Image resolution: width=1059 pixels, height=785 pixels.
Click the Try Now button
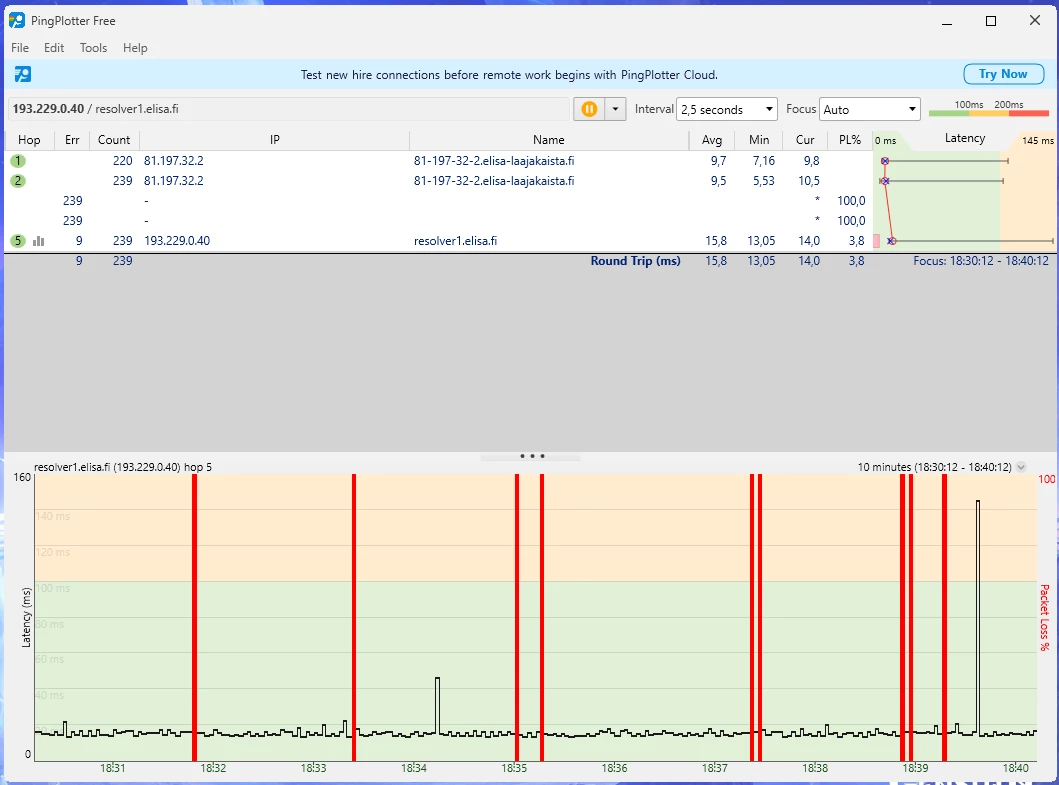click(1003, 74)
